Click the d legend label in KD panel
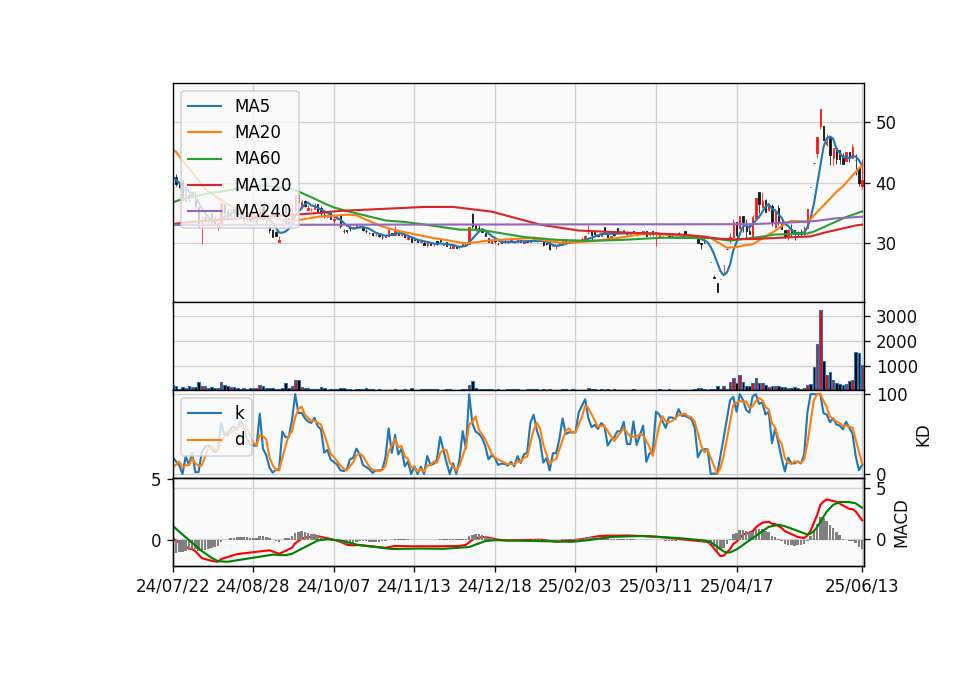The width and height of the screenshot is (960, 690). pos(240,439)
